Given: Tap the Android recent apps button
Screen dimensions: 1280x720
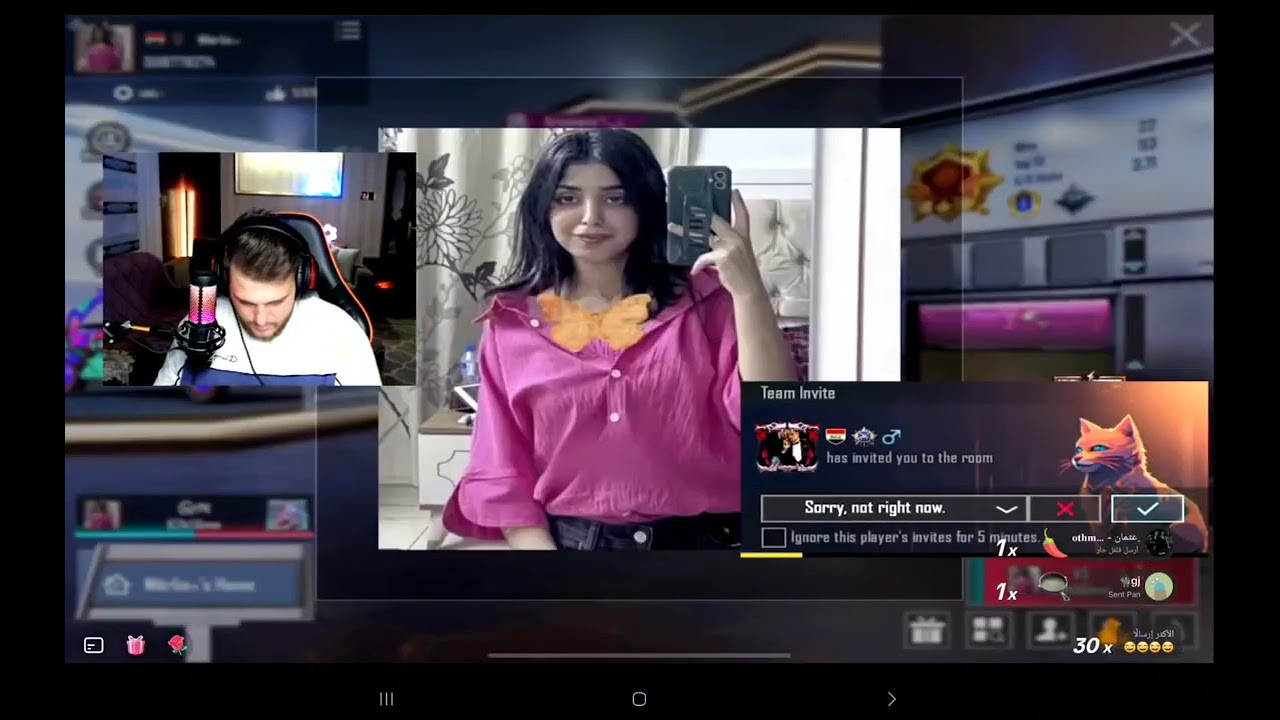Looking at the screenshot, I should point(387,699).
